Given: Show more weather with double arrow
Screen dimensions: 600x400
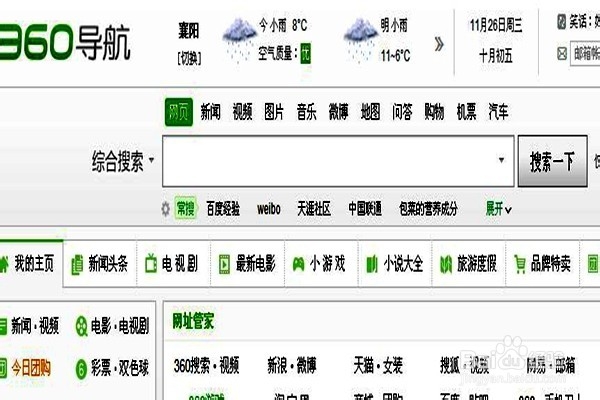Looking at the screenshot, I should [439, 44].
